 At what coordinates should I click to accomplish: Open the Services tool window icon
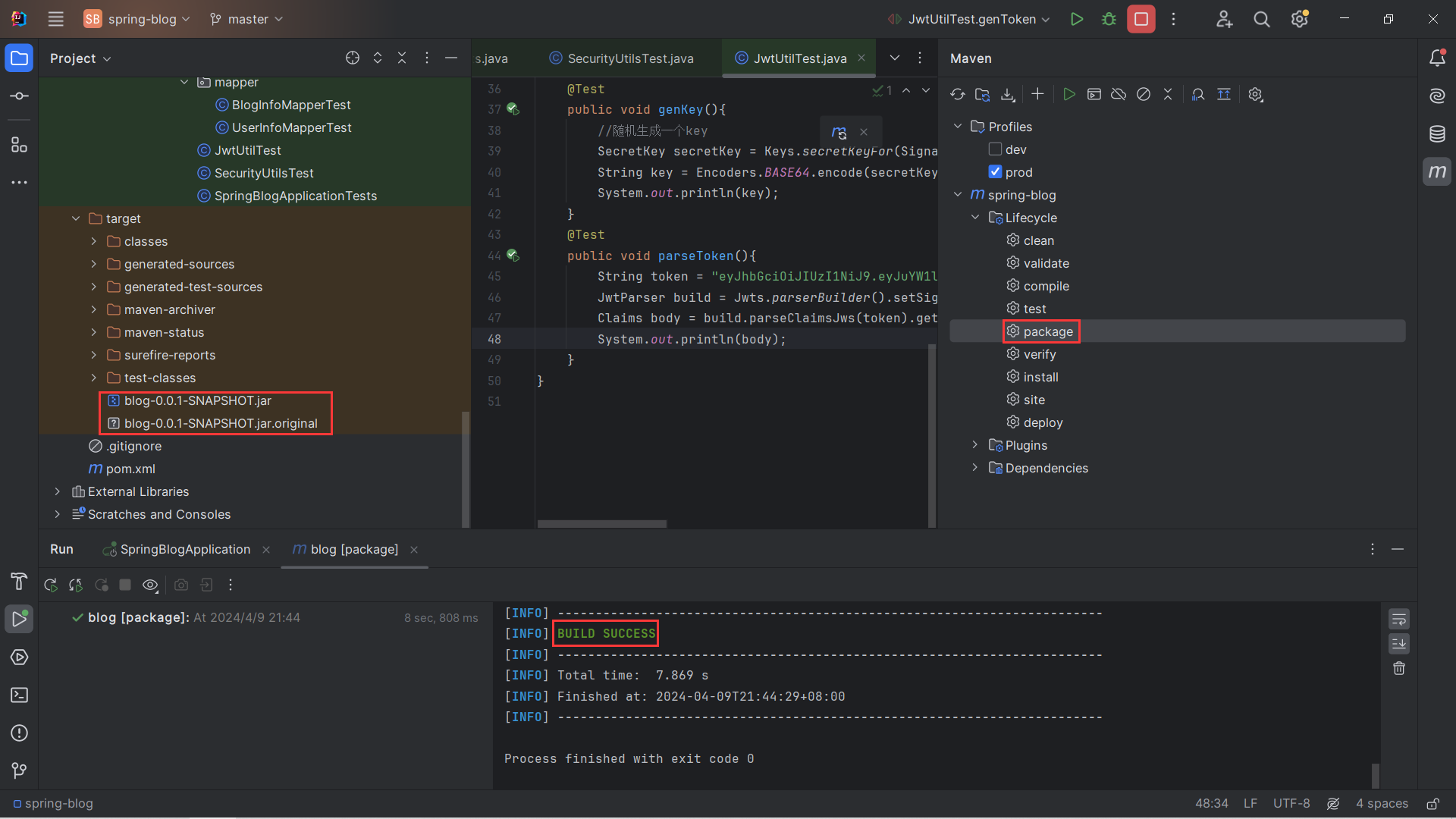point(20,657)
